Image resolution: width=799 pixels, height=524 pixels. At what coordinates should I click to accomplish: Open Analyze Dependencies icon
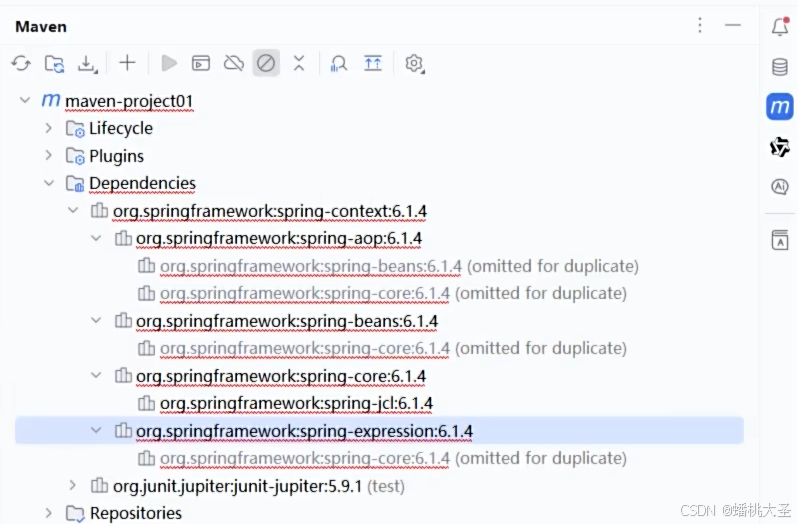(x=339, y=64)
